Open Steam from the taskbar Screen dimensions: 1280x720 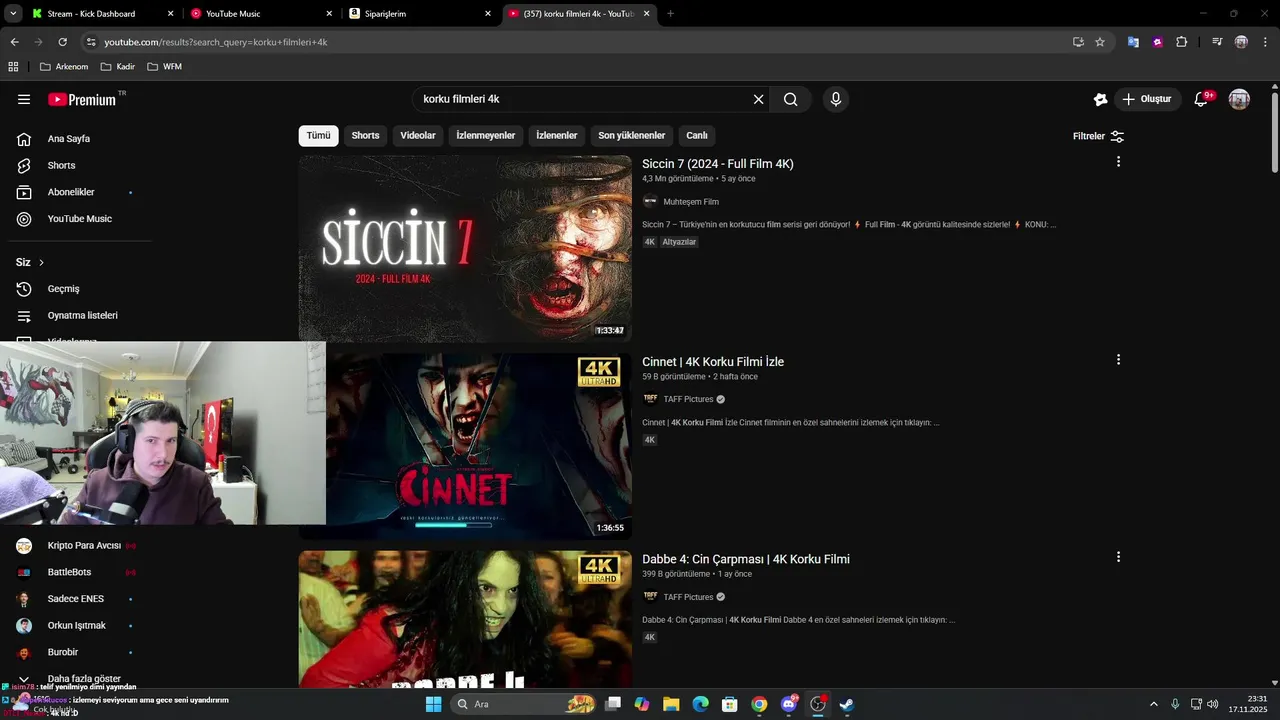(x=846, y=704)
